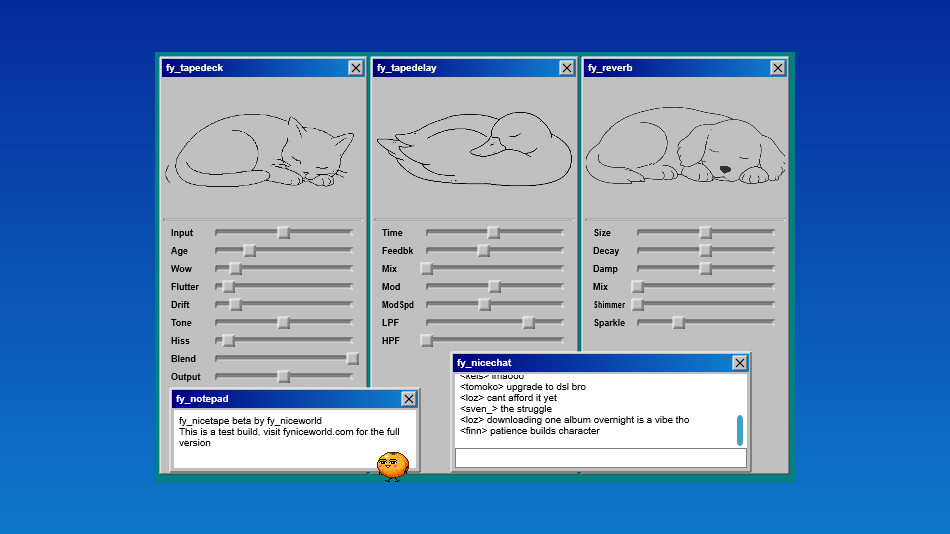The height and width of the screenshot is (534, 950).
Task: Click the chat log scrollbar thumb
Action: point(740,430)
